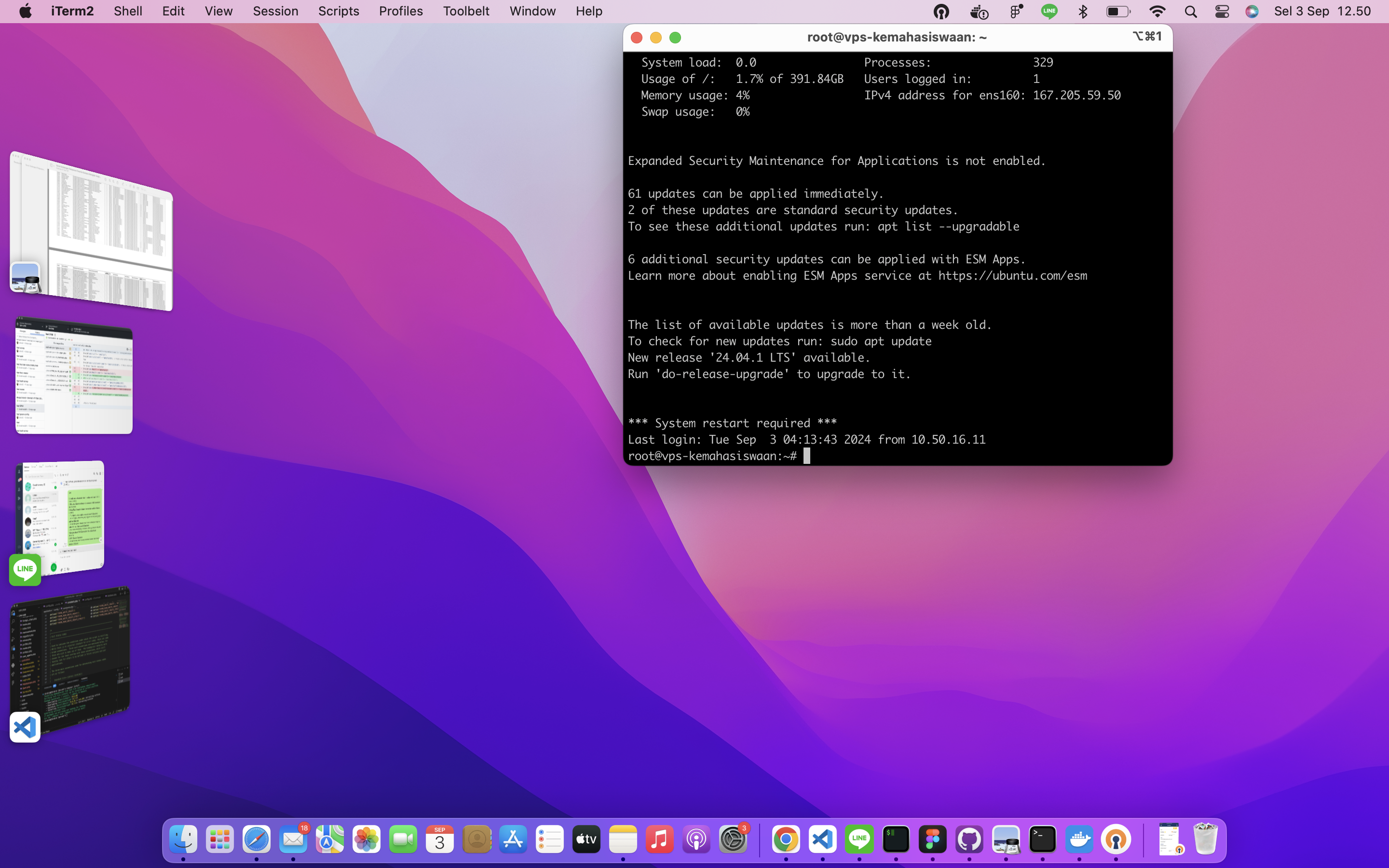Open the Profiles menu
Screen dimensions: 1389x868
401,11
